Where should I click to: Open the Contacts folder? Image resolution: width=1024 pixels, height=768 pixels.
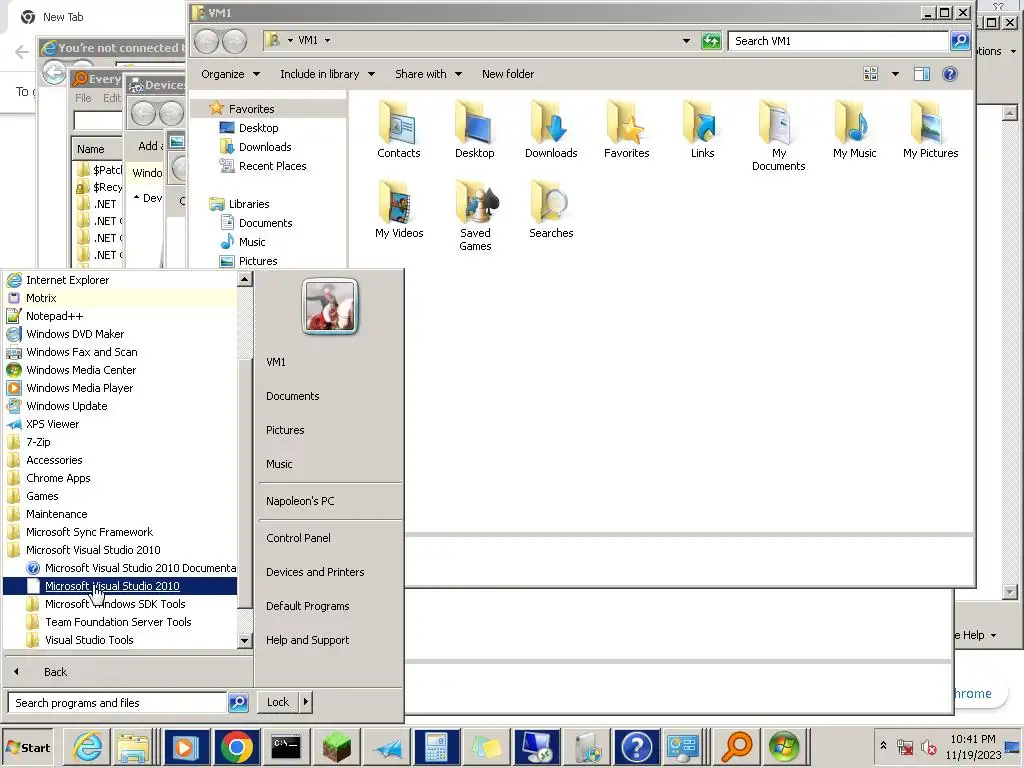pos(398,129)
